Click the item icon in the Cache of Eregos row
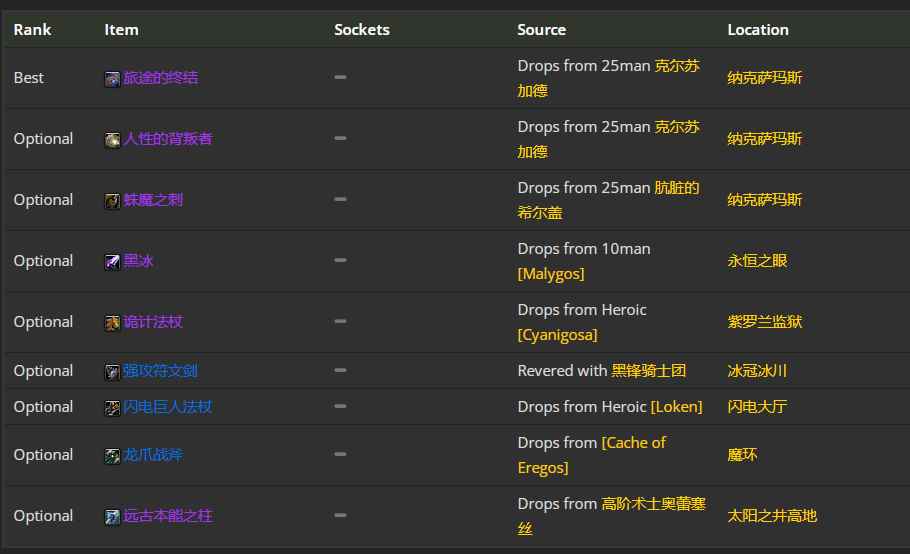This screenshot has height=554, width=910. point(112,455)
